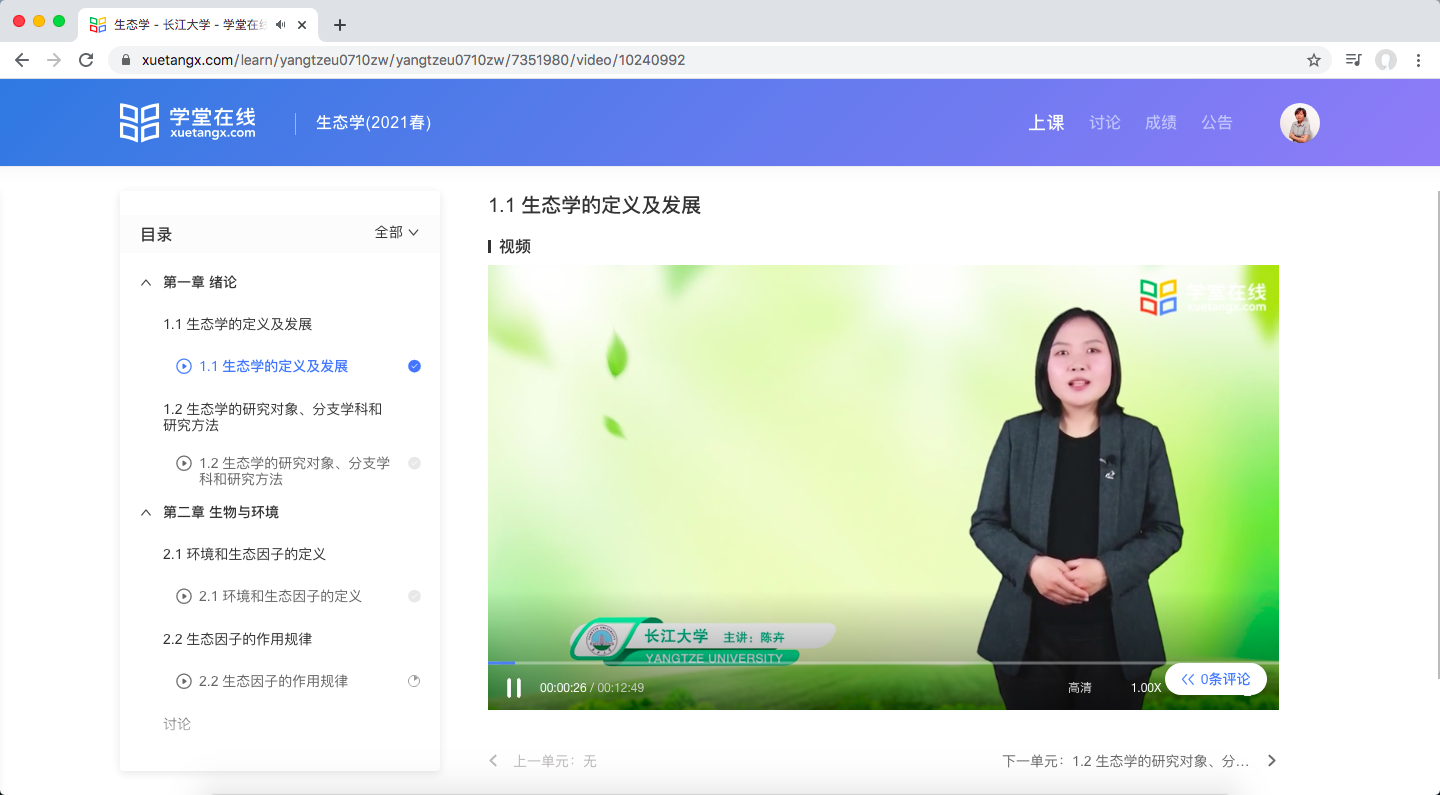Viewport: 1440px width, 795px height.
Task: Click the play icon beside 1.1 video item
Action: (x=184, y=366)
